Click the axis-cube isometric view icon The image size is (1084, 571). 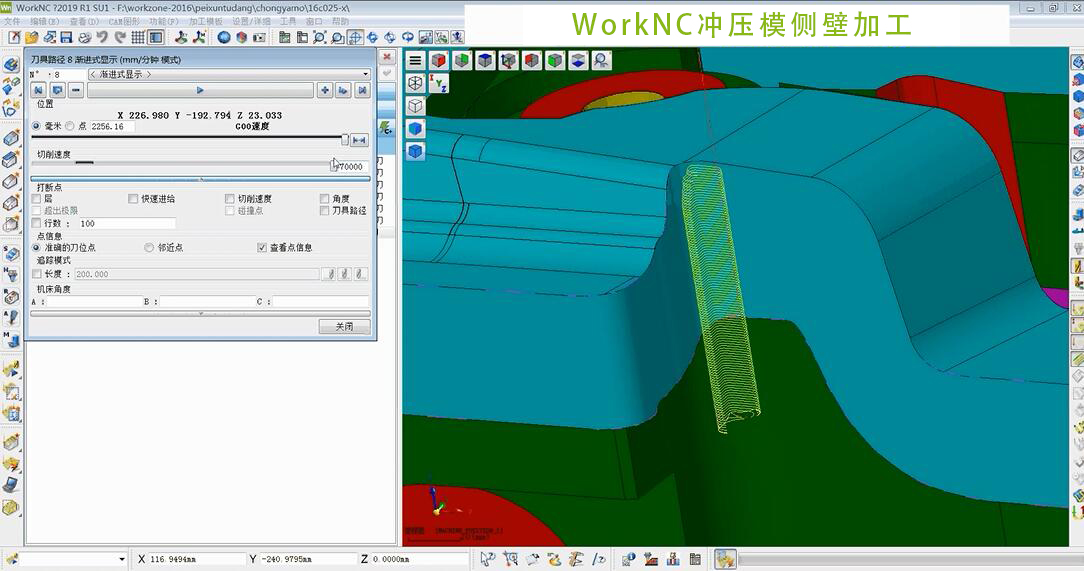click(x=509, y=61)
